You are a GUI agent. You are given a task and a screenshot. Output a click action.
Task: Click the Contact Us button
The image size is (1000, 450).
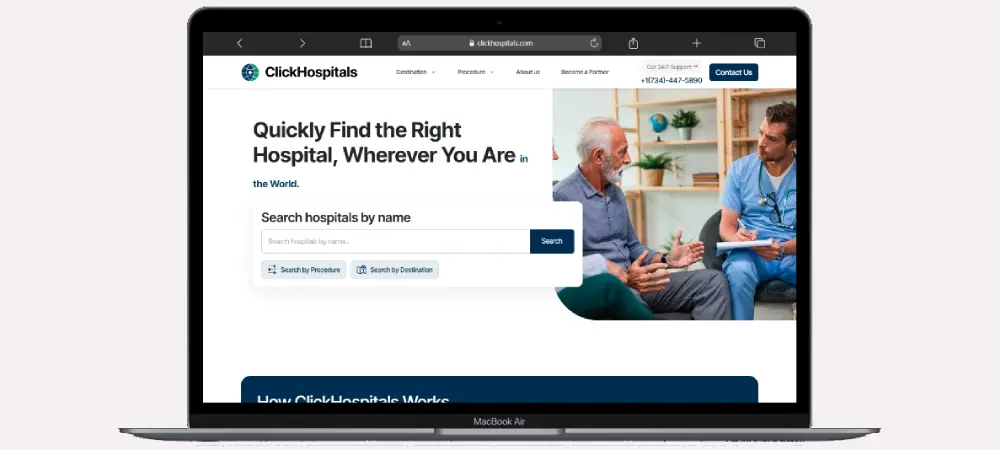pyautogui.click(x=733, y=72)
